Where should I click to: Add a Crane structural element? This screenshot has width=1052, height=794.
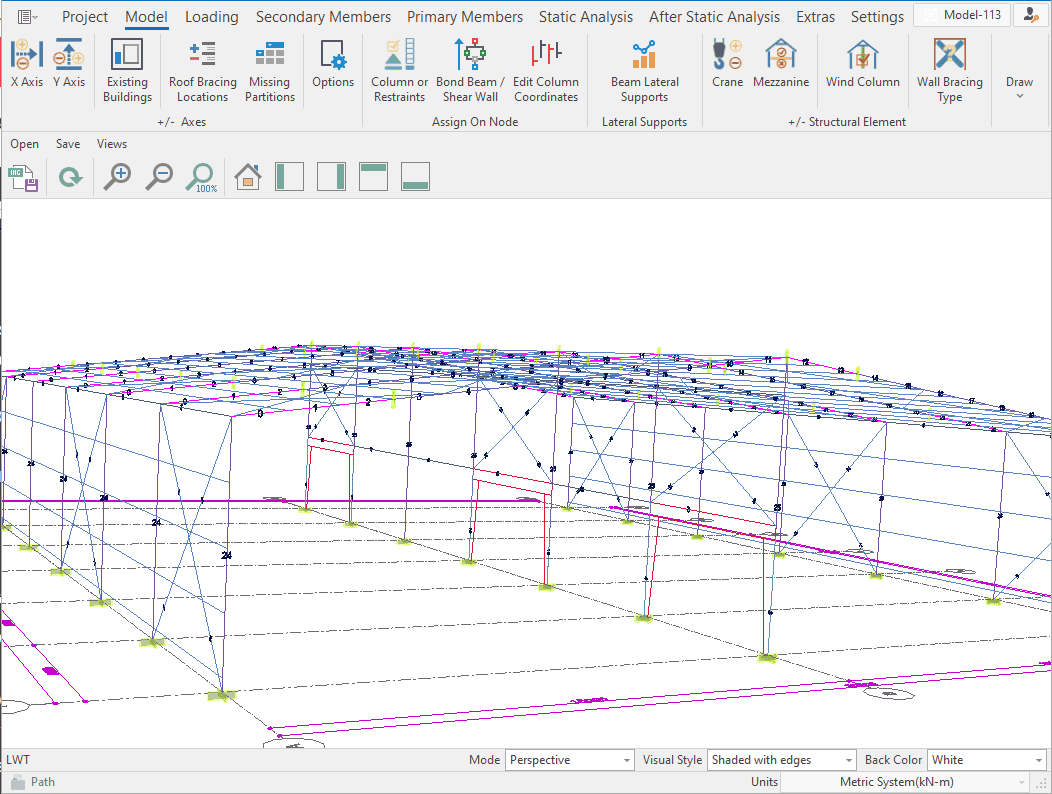click(x=727, y=56)
